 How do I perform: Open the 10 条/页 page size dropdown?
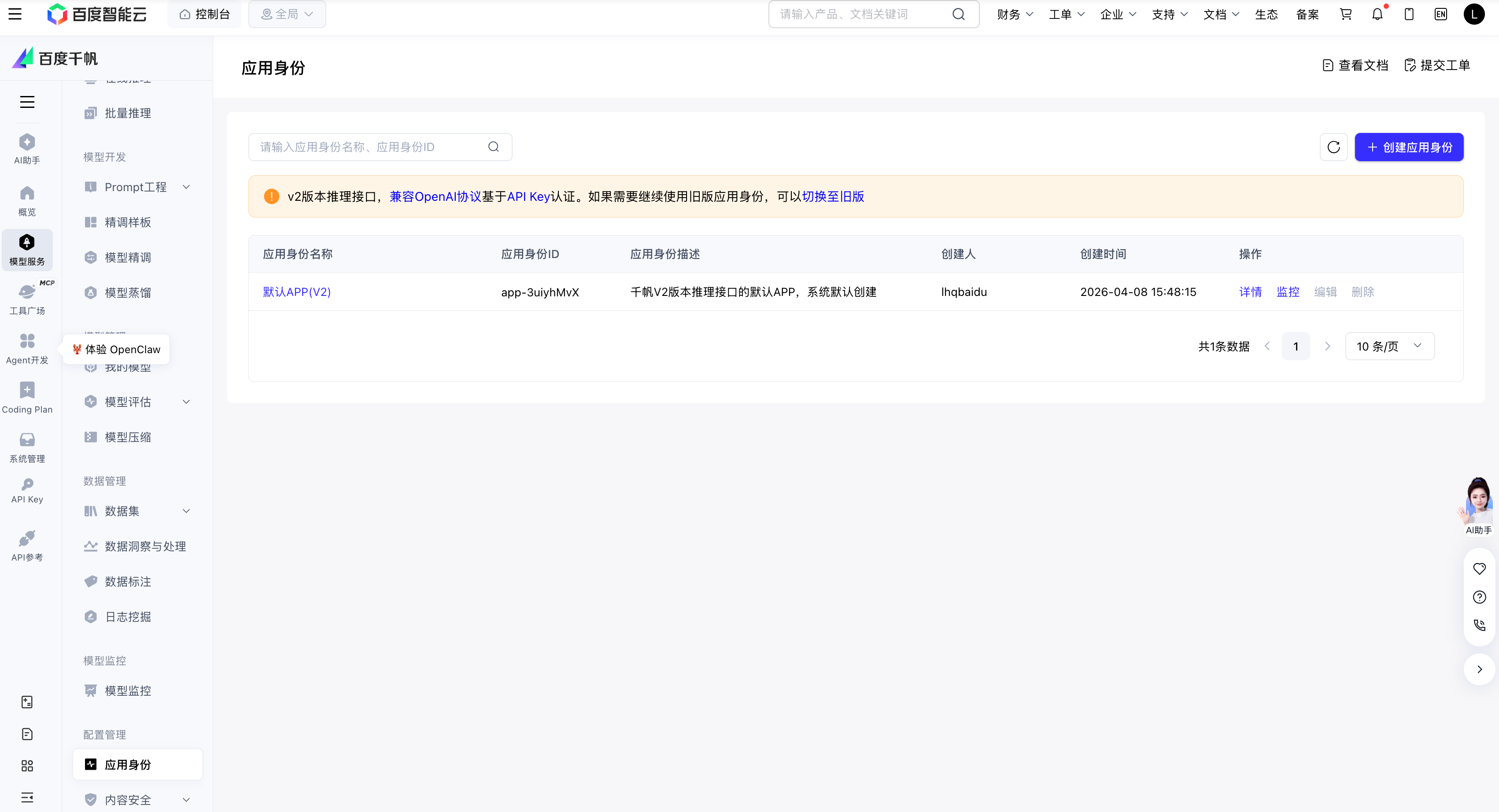click(x=1389, y=347)
